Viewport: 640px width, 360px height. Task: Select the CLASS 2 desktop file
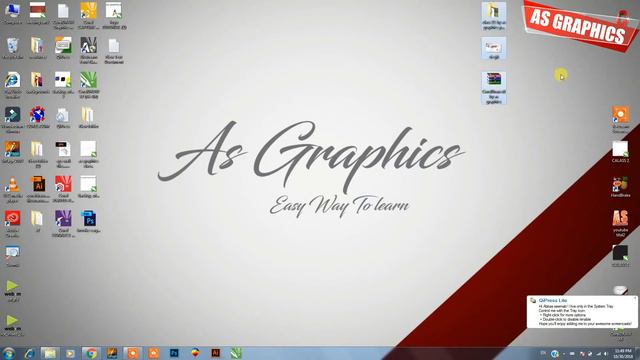pyautogui.click(x=620, y=152)
